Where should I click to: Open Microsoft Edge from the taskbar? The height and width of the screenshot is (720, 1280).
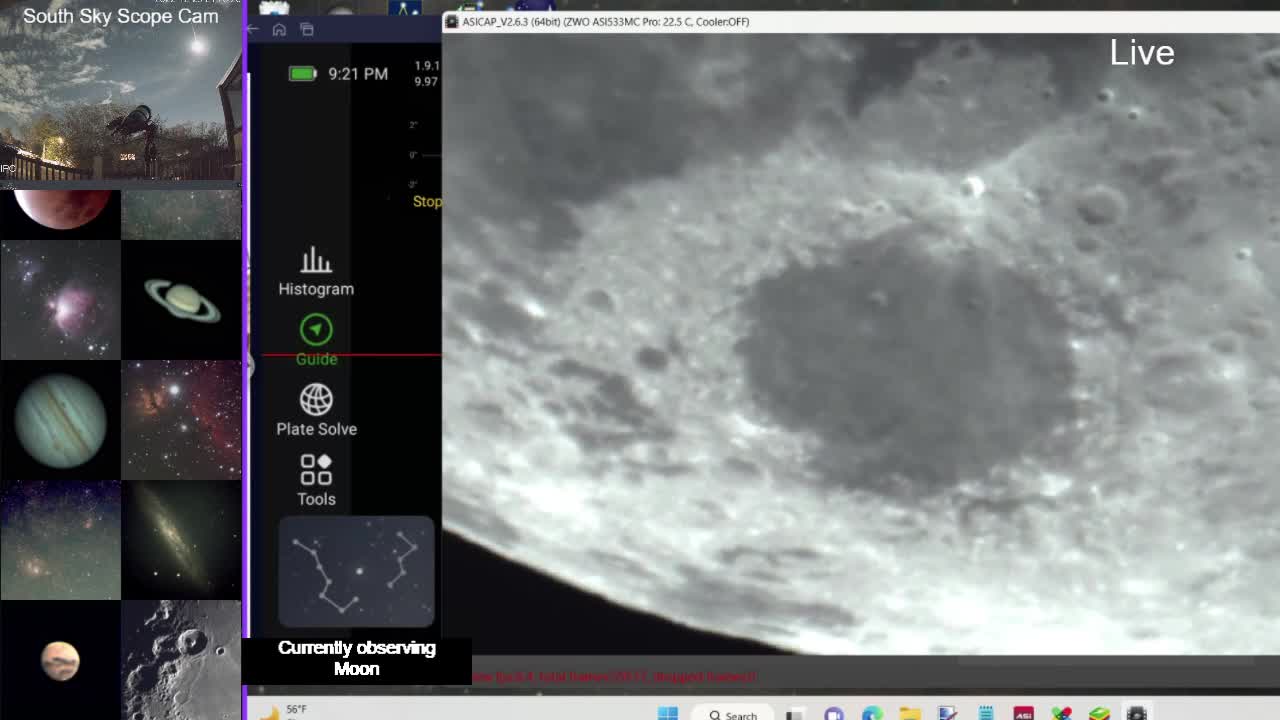point(872,714)
